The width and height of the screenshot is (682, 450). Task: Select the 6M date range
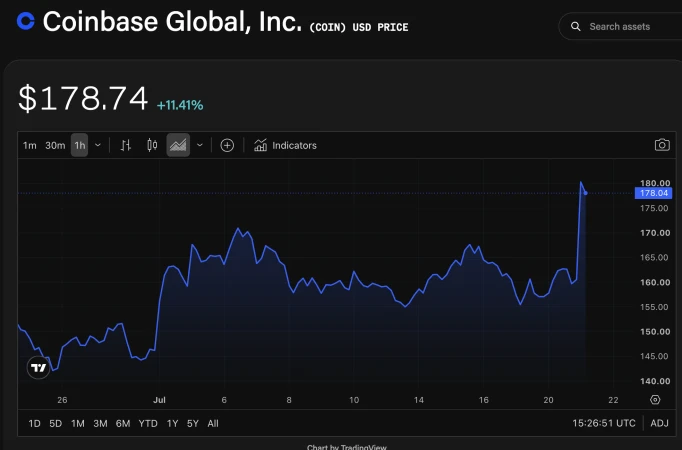click(123, 423)
